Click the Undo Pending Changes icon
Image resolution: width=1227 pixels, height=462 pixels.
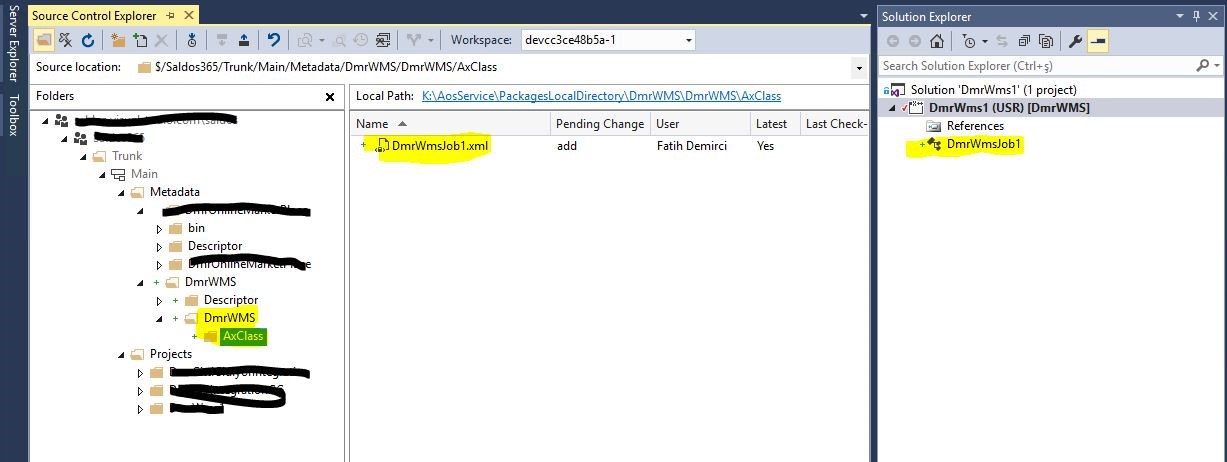(273, 40)
